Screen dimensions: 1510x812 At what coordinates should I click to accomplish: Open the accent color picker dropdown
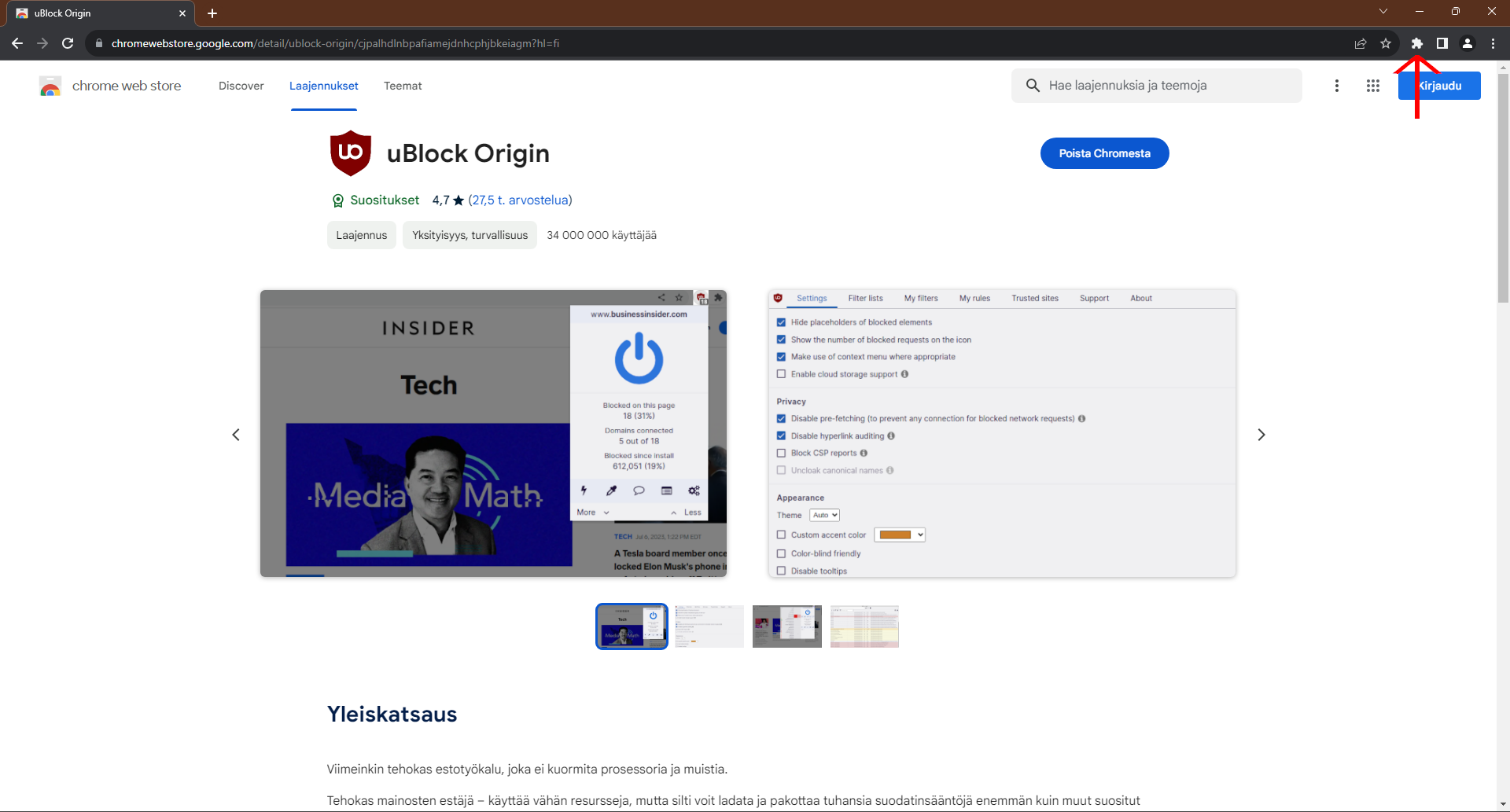(x=900, y=535)
